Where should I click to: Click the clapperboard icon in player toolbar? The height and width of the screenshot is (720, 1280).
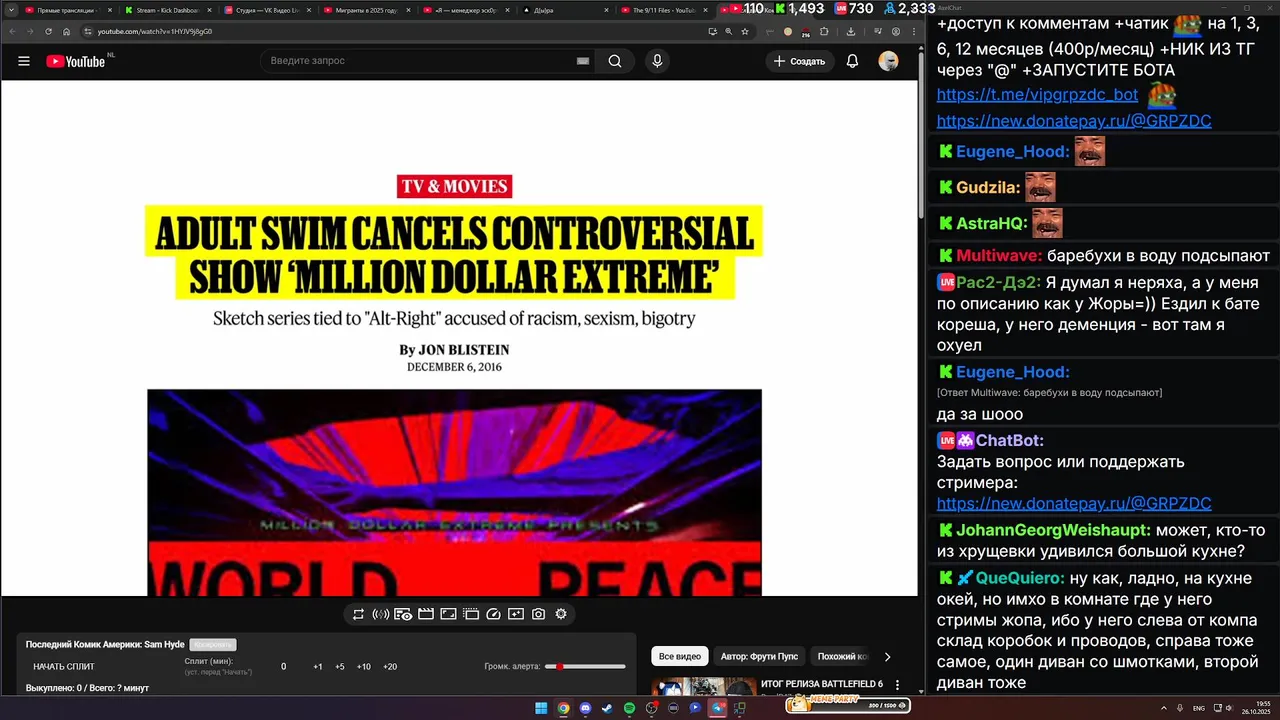pos(425,614)
